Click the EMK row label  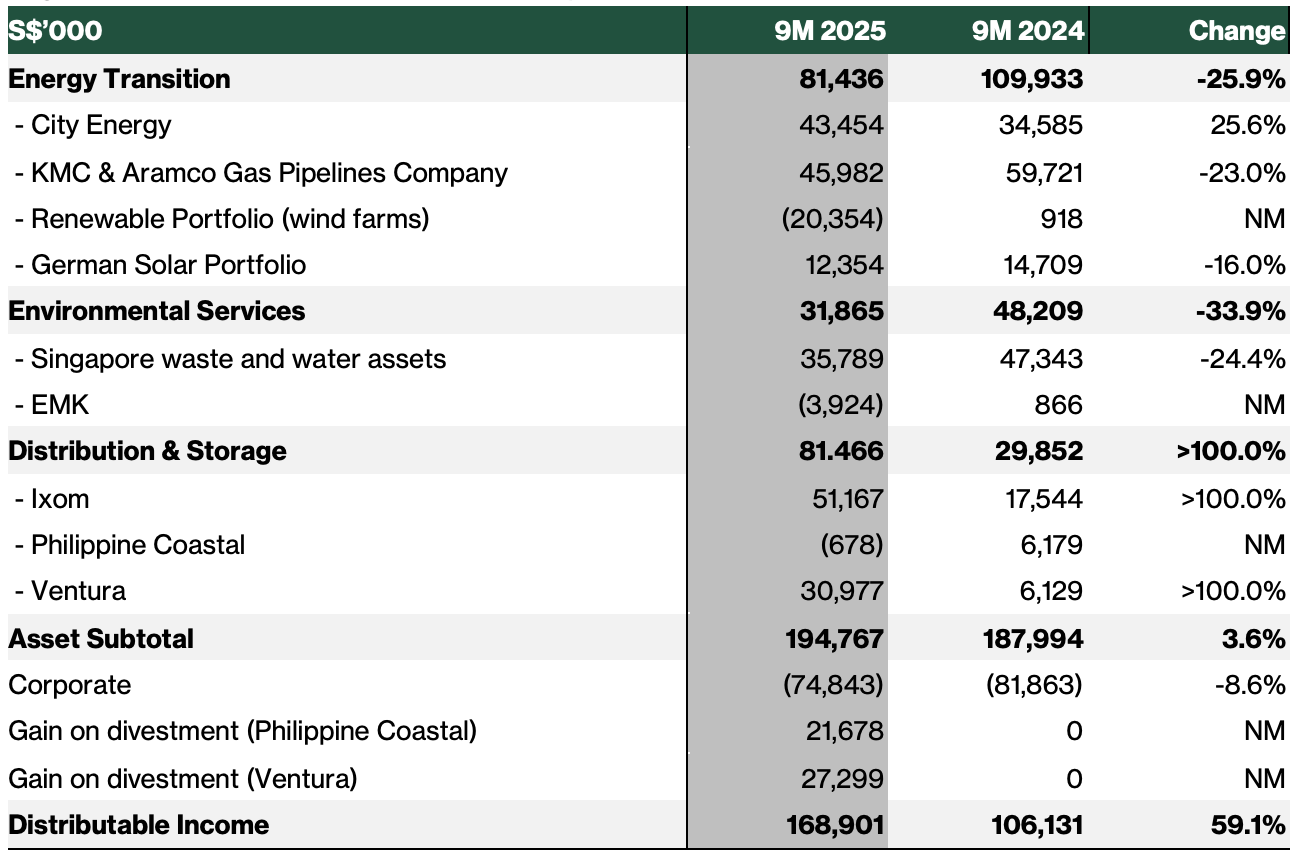point(52,405)
